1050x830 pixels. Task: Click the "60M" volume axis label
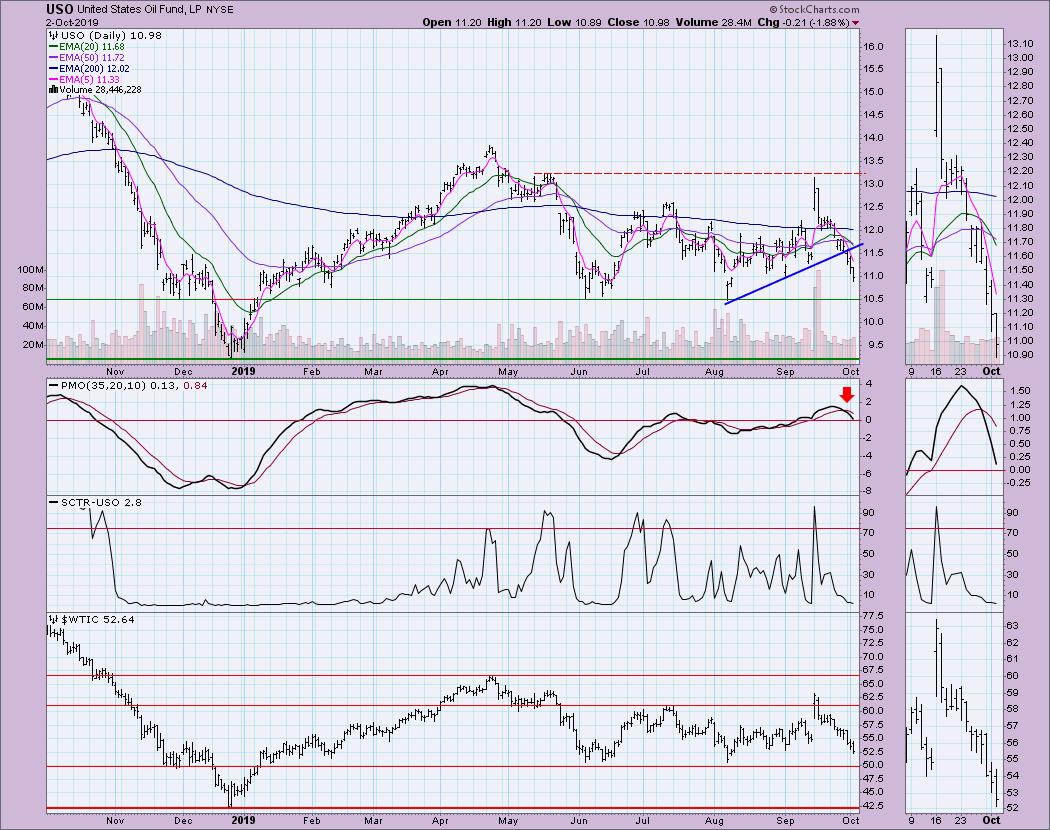33,307
